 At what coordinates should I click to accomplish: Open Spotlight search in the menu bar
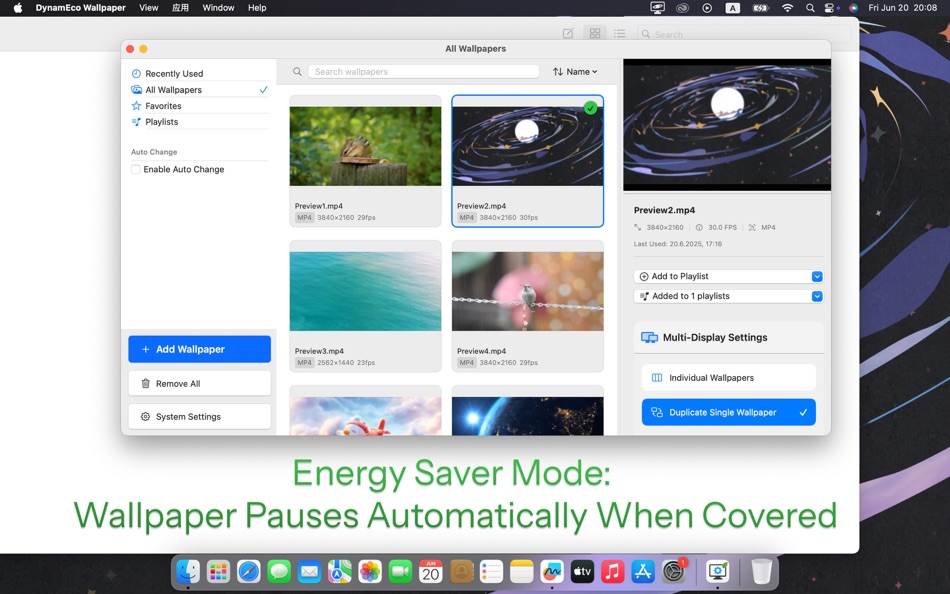[810, 8]
